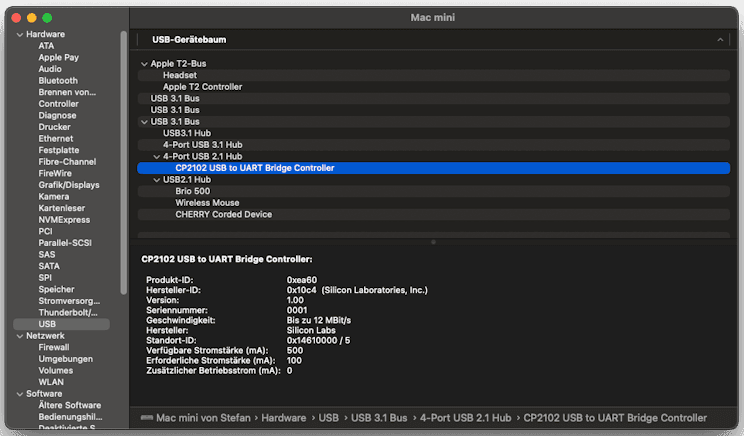Select USB3.1 Hub row

coord(434,133)
